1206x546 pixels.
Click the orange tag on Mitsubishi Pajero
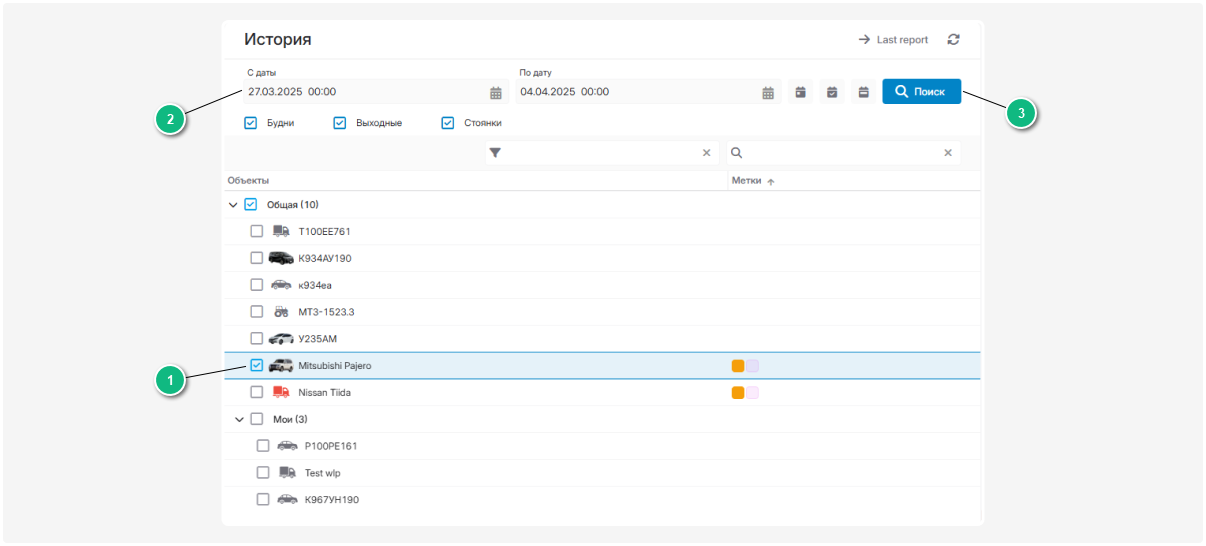tap(738, 366)
